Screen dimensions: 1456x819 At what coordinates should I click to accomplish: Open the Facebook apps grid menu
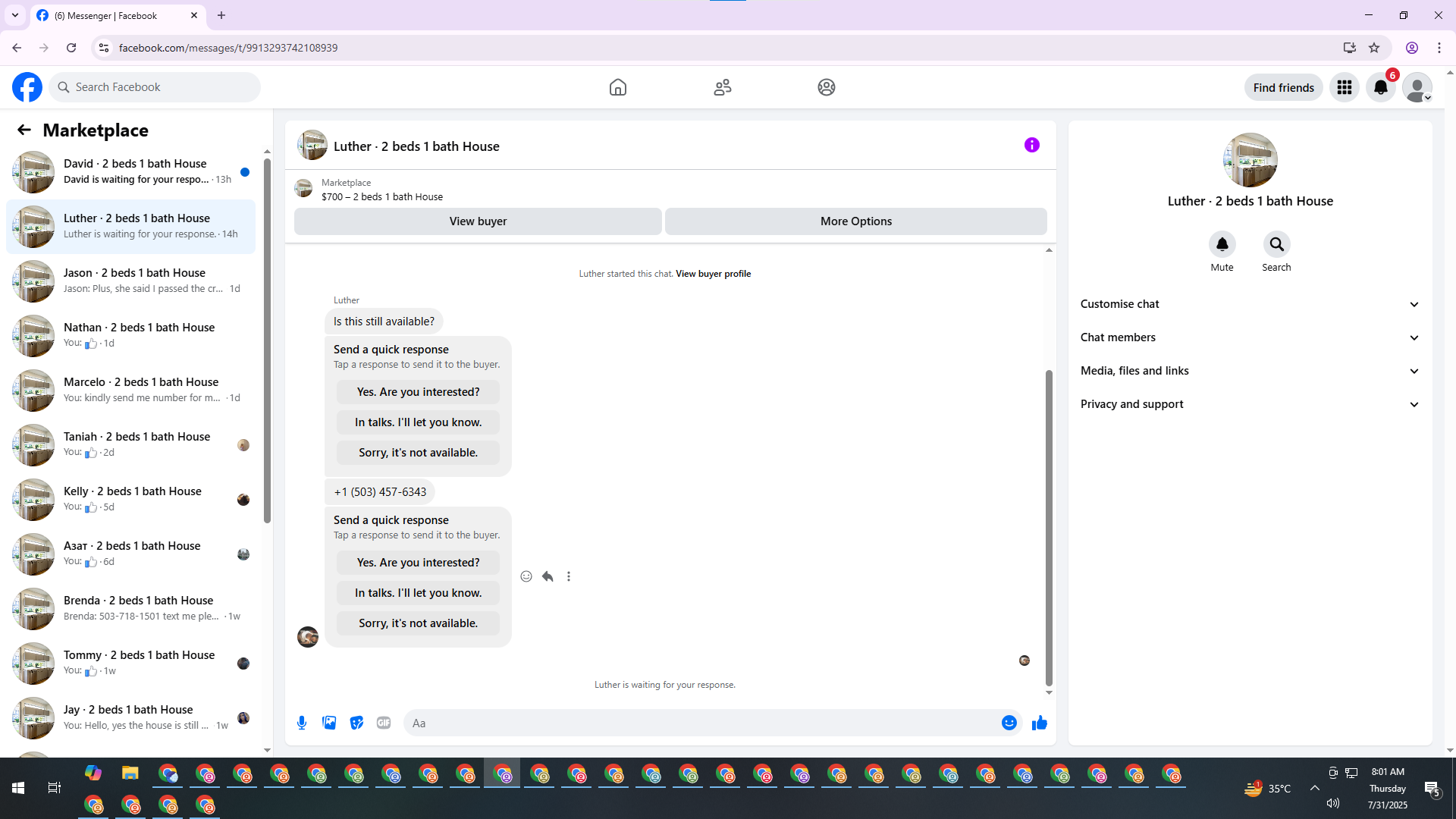point(1344,87)
